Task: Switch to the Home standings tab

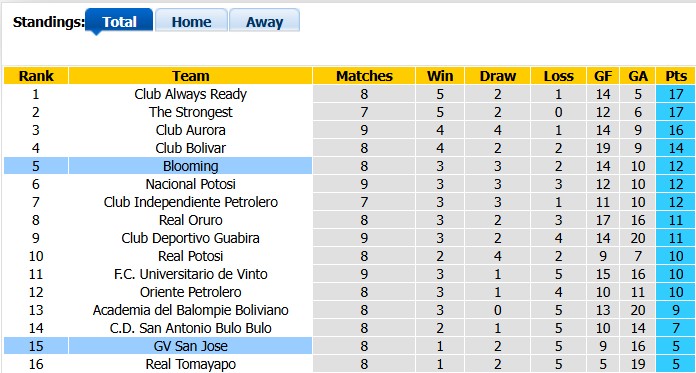Action: pyautogui.click(x=191, y=20)
